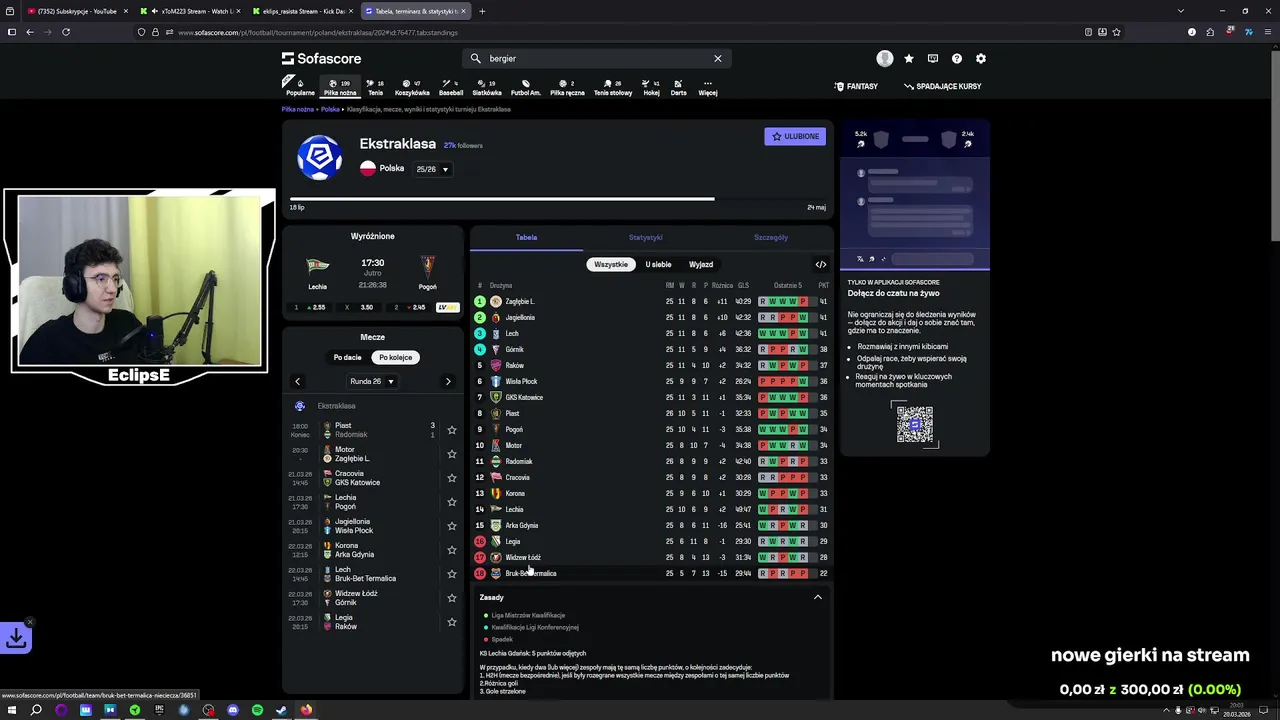Show U siebie home standings
This screenshot has height=720, width=1280.
(x=658, y=264)
